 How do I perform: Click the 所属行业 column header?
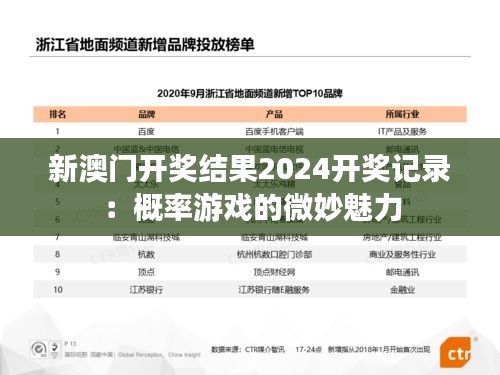402,114
